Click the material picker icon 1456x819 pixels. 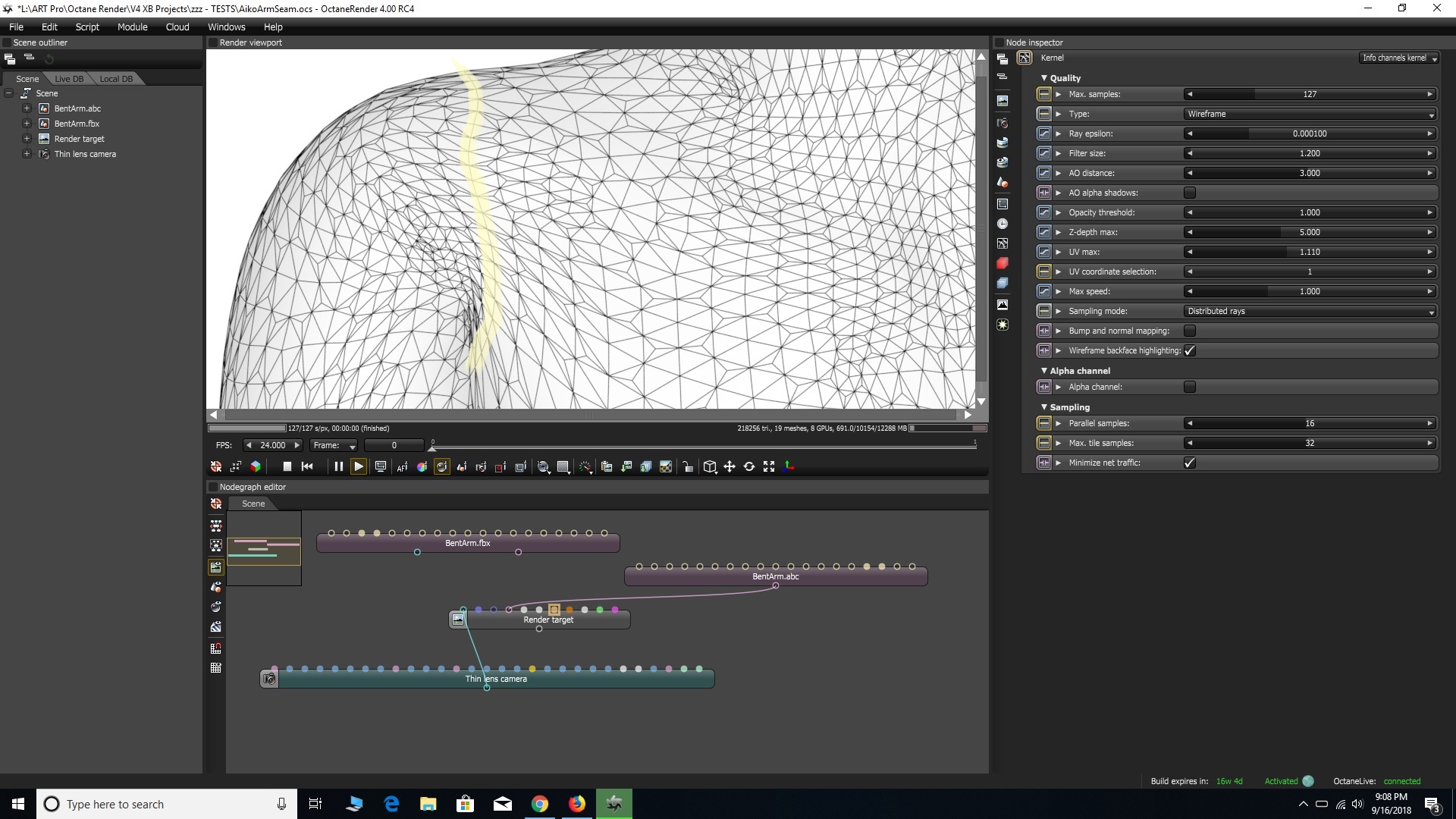[441, 467]
